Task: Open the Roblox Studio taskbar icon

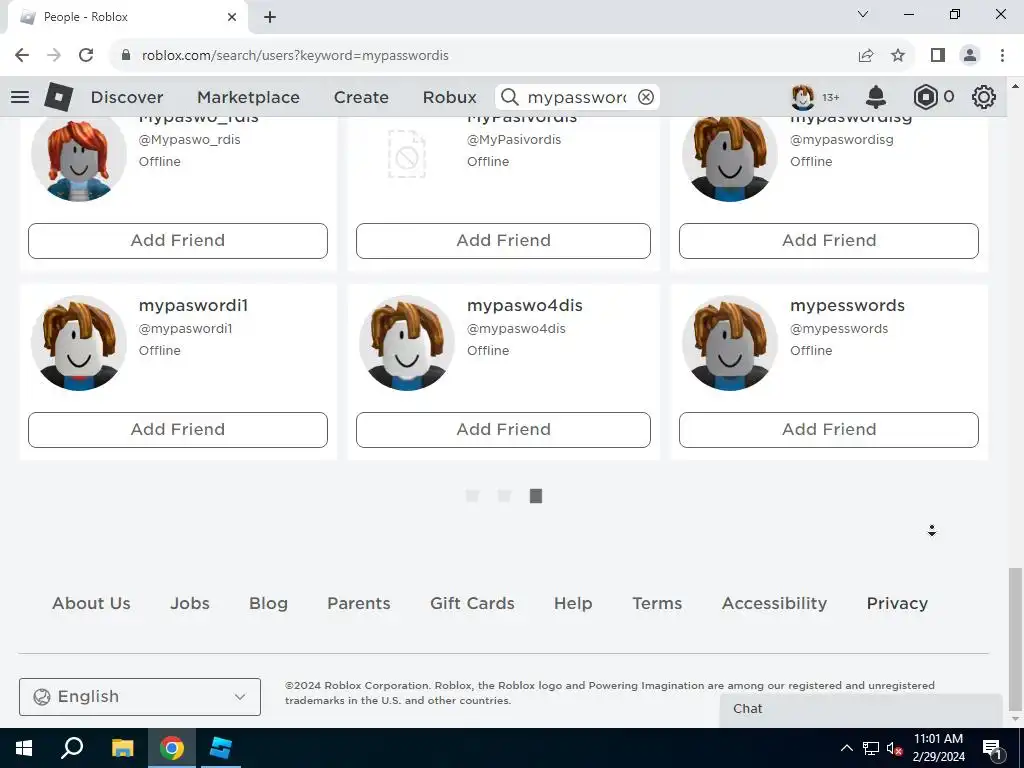Action: point(221,748)
